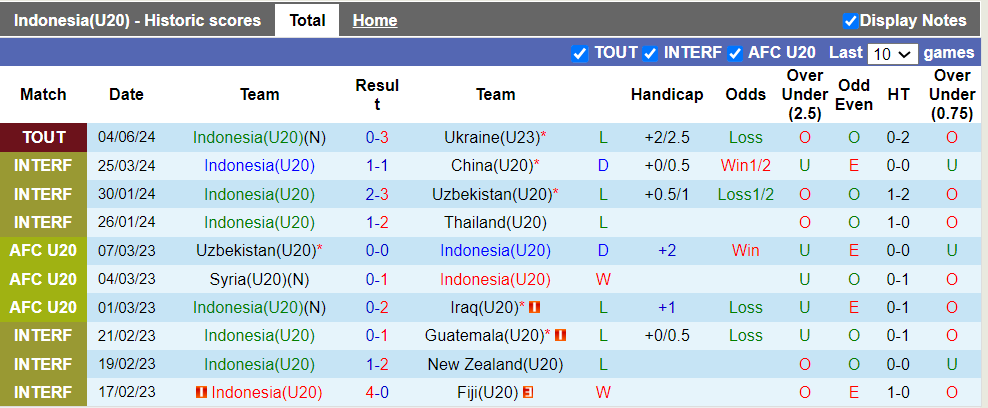Select the Total tab

coord(308,20)
